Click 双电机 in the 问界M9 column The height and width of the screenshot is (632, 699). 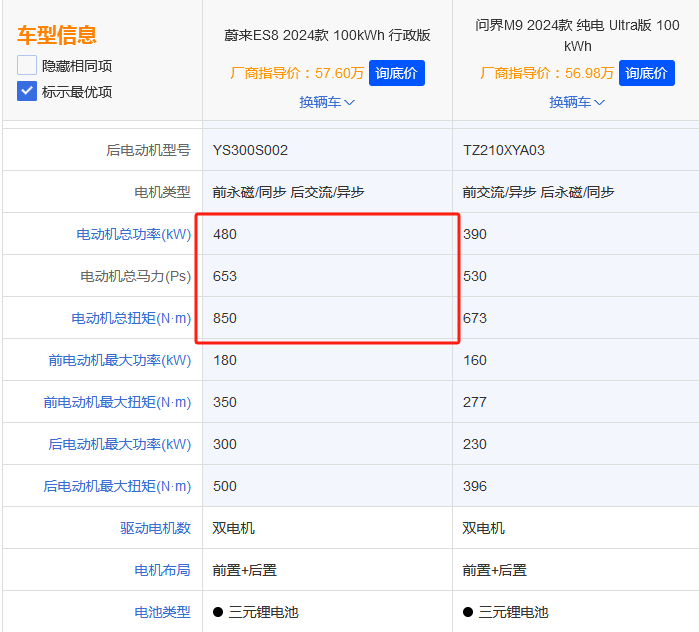(x=483, y=528)
